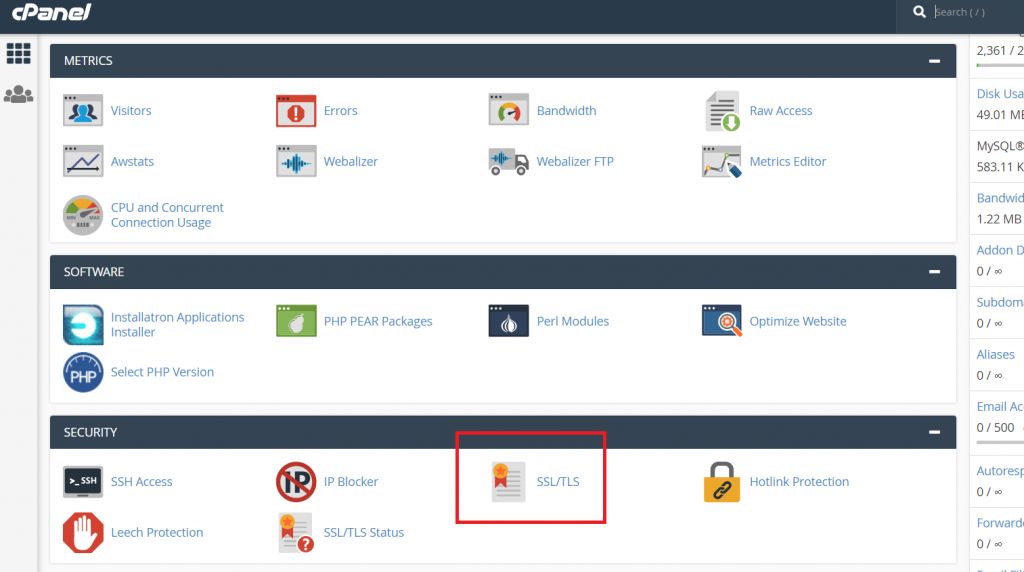
Task: Click the User Manager people icon in sidebar
Action: pyautogui.click(x=18, y=95)
